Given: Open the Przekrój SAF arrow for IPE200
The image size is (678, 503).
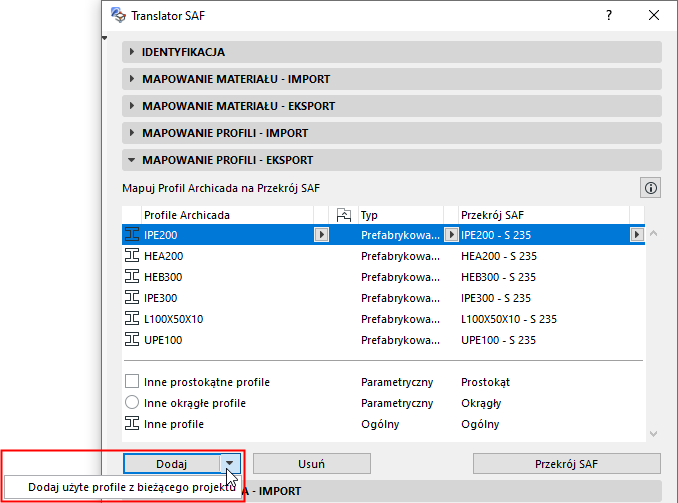Looking at the screenshot, I should 636,235.
